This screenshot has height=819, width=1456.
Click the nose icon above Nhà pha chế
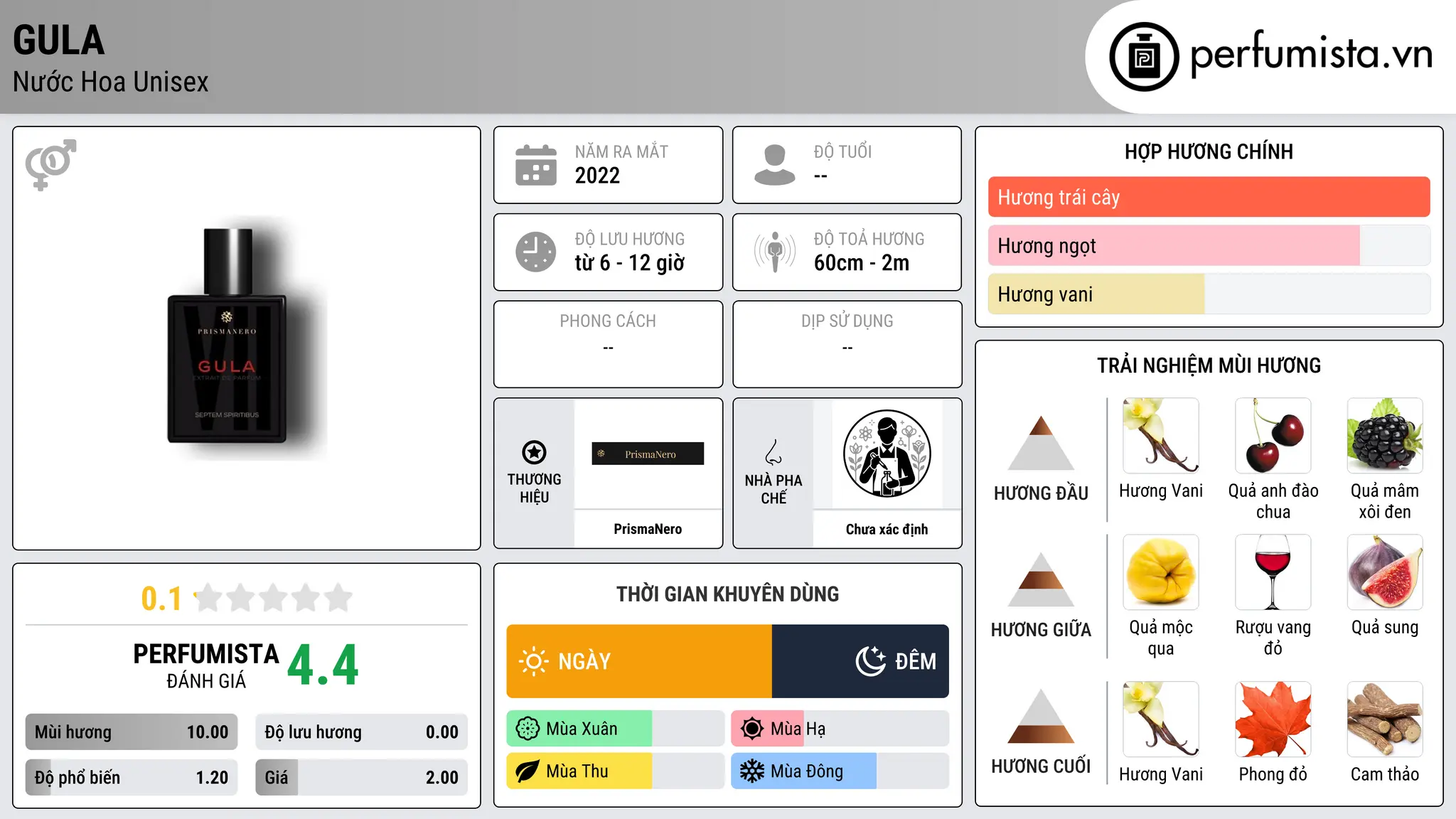(773, 452)
